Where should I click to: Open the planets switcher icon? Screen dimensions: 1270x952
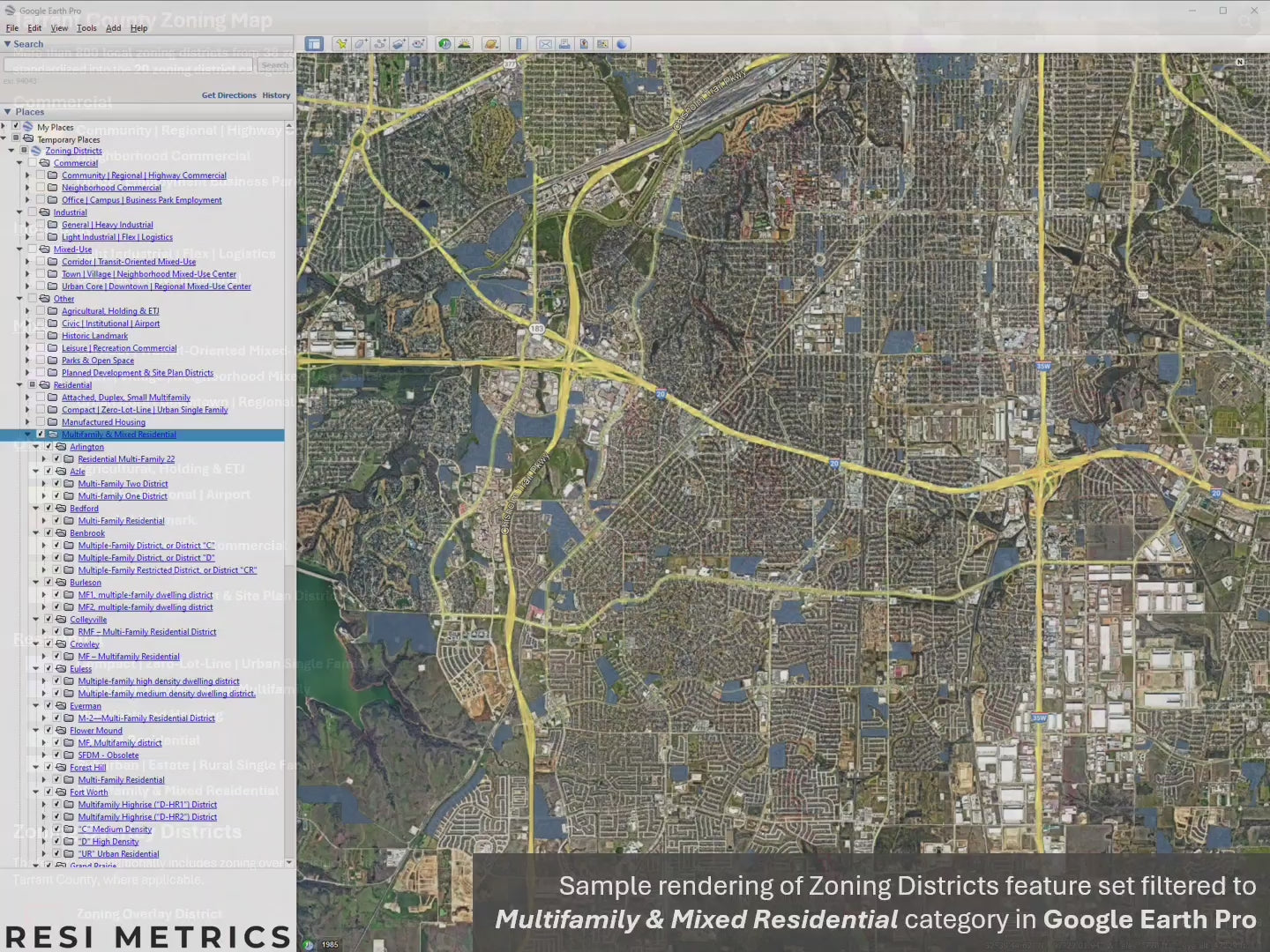[491, 44]
